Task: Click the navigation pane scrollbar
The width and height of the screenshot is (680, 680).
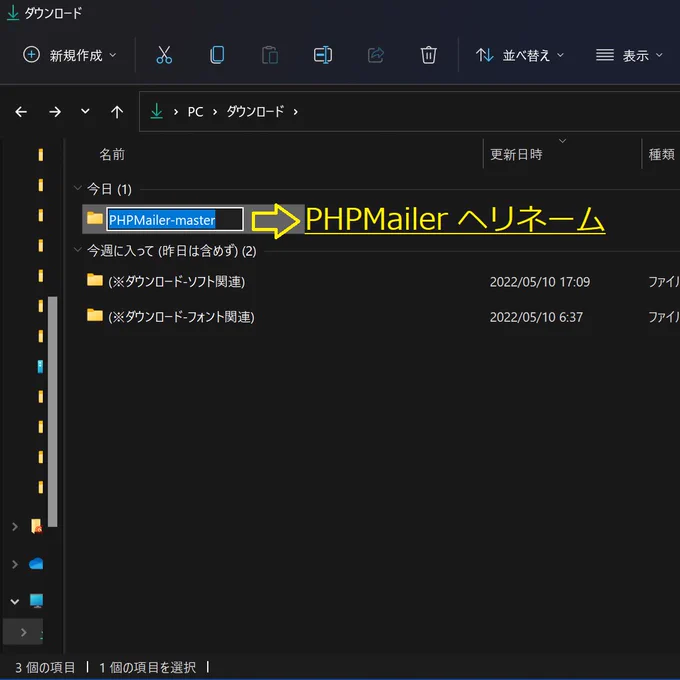Action: (x=52, y=411)
